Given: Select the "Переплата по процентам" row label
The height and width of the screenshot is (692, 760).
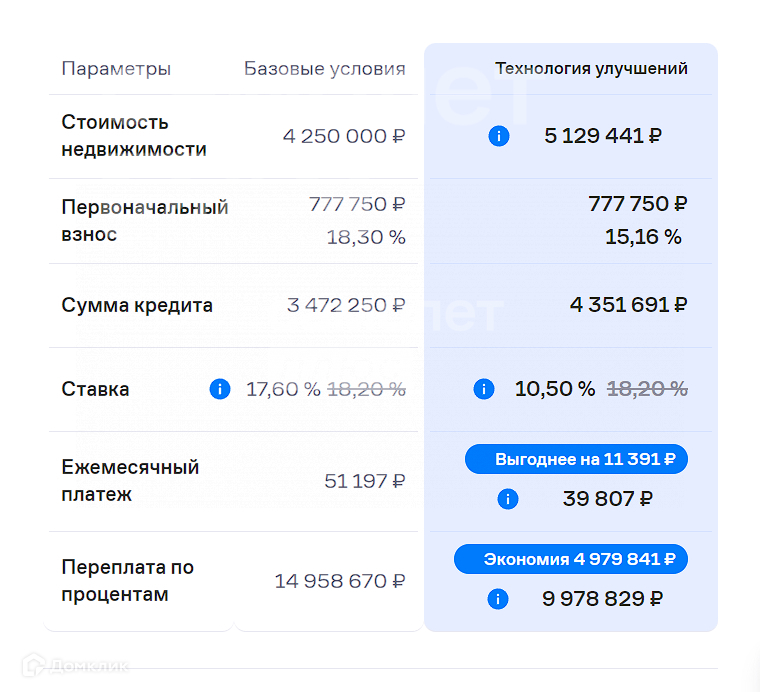Looking at the screenshot, I should pyautogui.click(x=128, y=581).
